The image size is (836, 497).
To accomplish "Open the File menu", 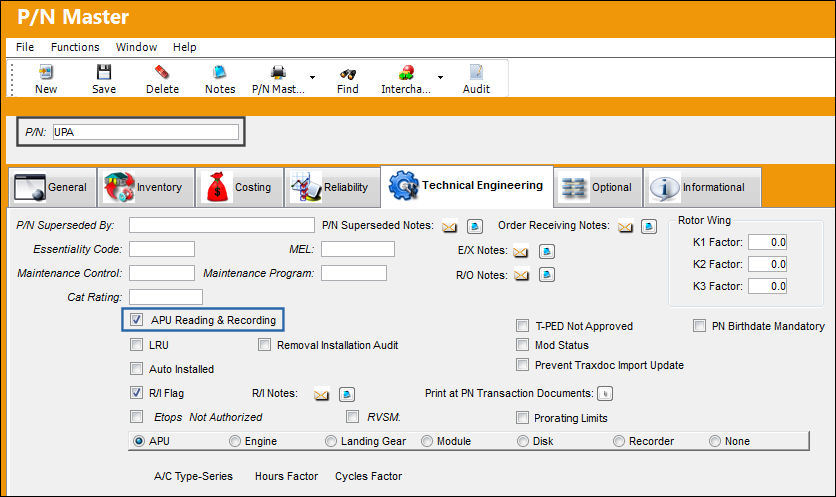I will (25, 47).
